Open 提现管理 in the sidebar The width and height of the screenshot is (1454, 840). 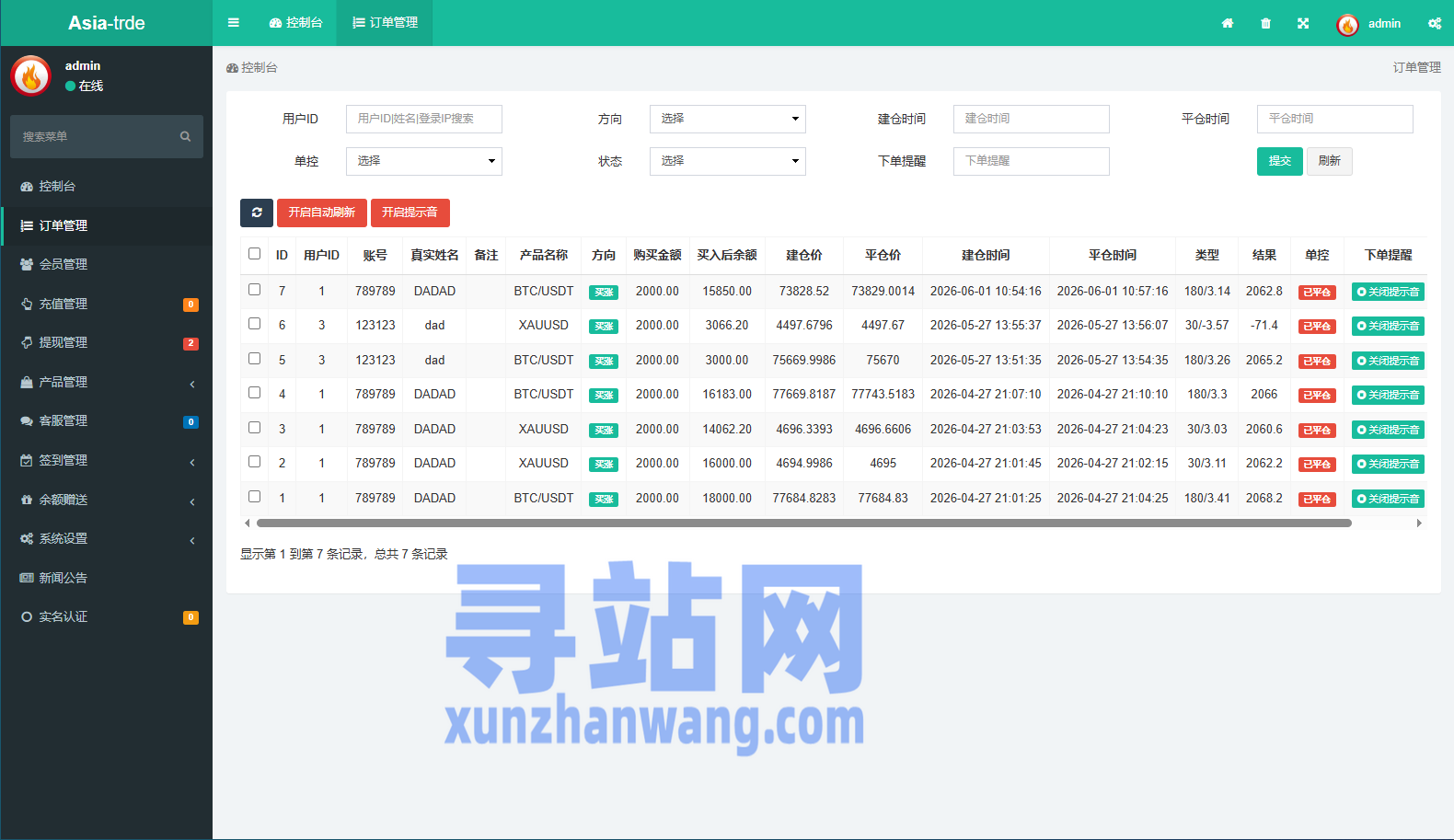coord(107,342)
